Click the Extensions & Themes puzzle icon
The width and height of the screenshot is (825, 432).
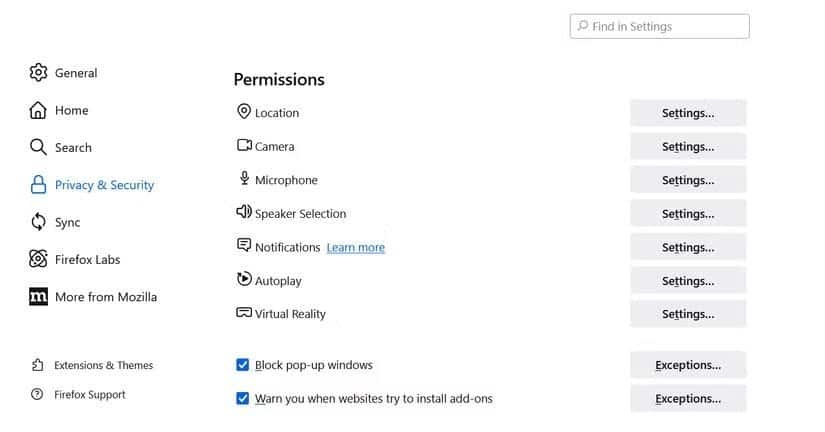pos(38,365)
